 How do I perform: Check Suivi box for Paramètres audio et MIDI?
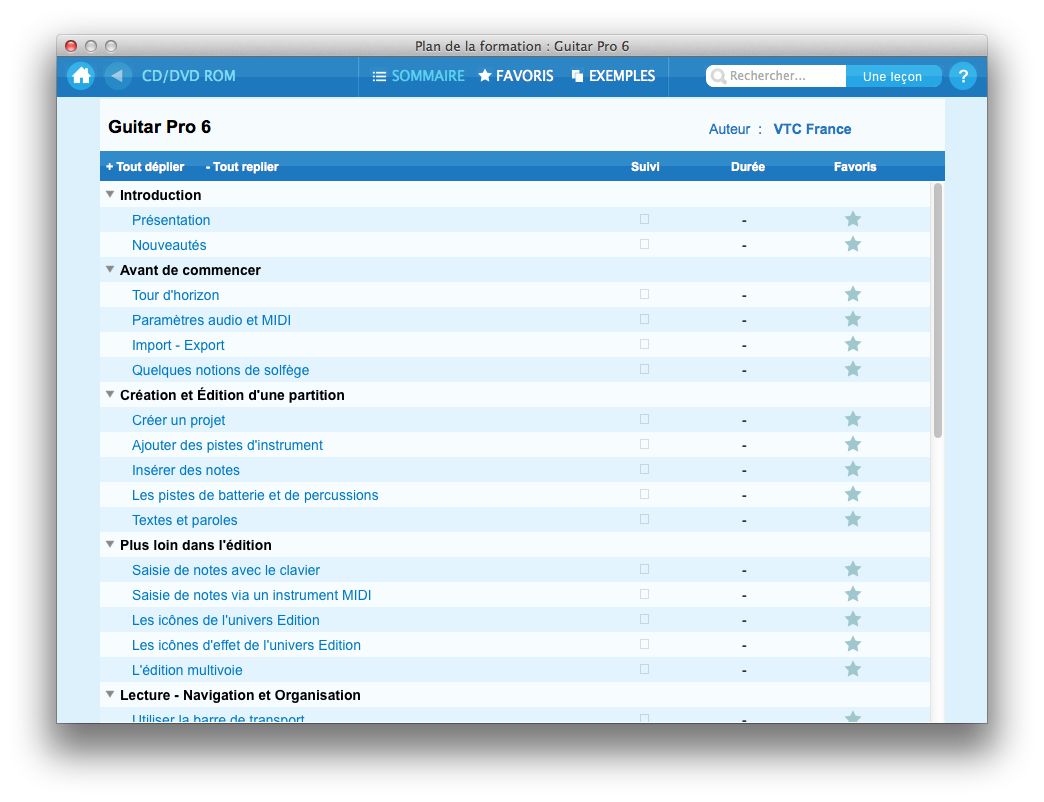(645, 319)
